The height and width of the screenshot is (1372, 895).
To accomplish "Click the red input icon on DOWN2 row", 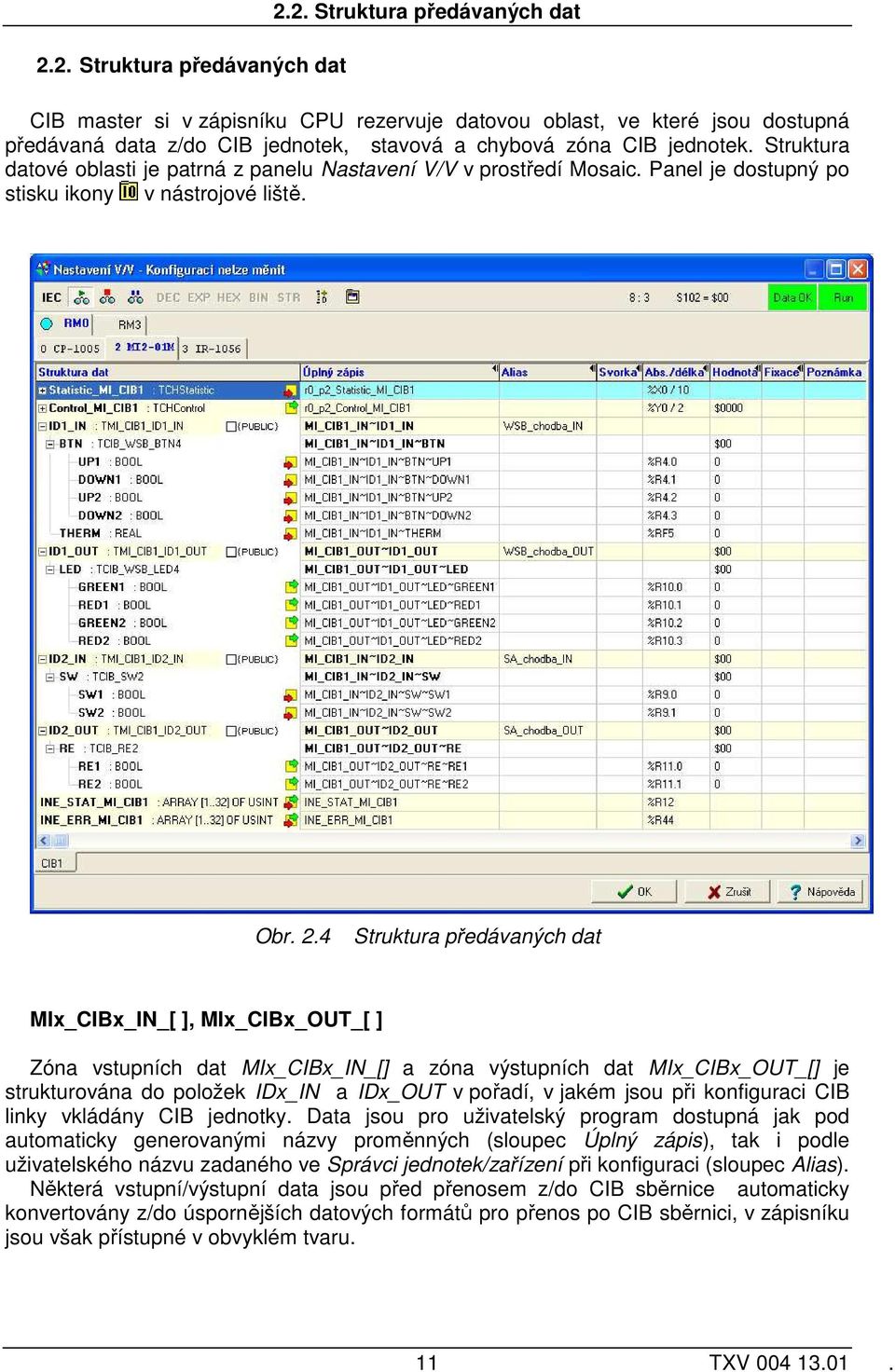I will (x=291, y=515).
